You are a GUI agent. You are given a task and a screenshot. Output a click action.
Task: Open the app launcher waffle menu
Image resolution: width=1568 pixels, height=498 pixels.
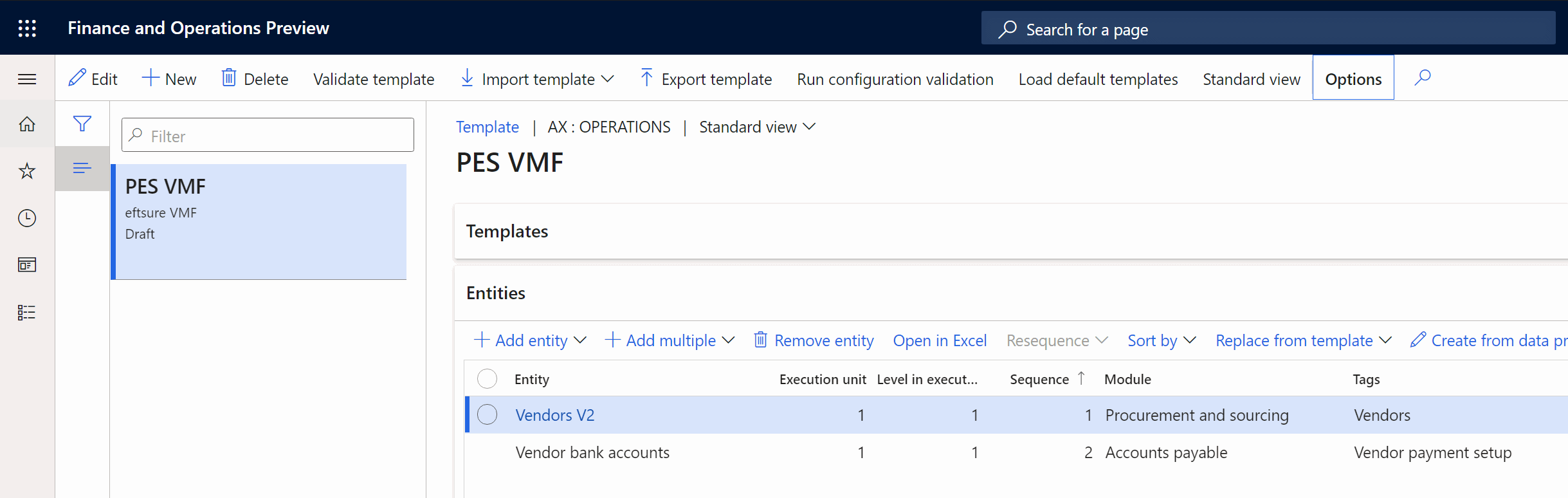click(27, 28)
